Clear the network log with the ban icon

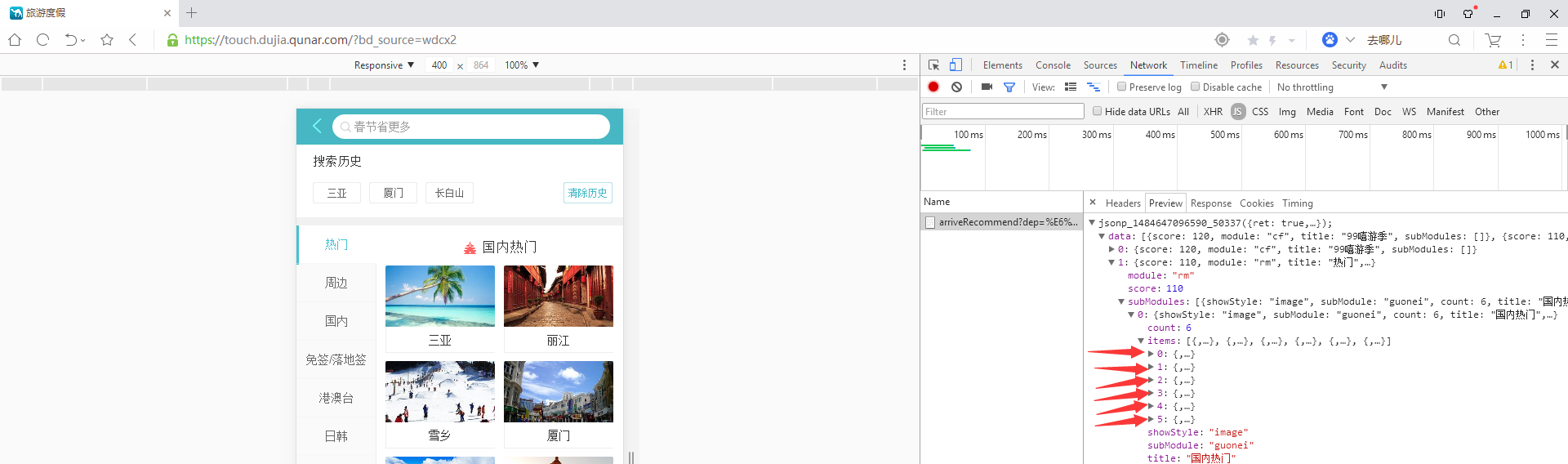956,87
